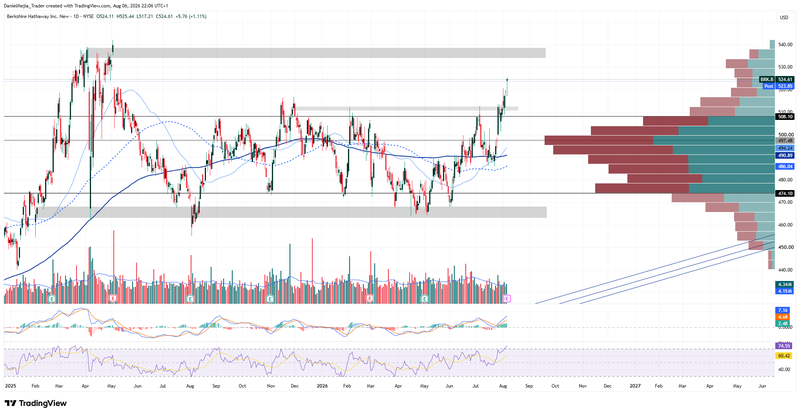Screen dimensions: 800x415
Task: Click the 4.68 MACD signal label
Action: pos(783,316)
